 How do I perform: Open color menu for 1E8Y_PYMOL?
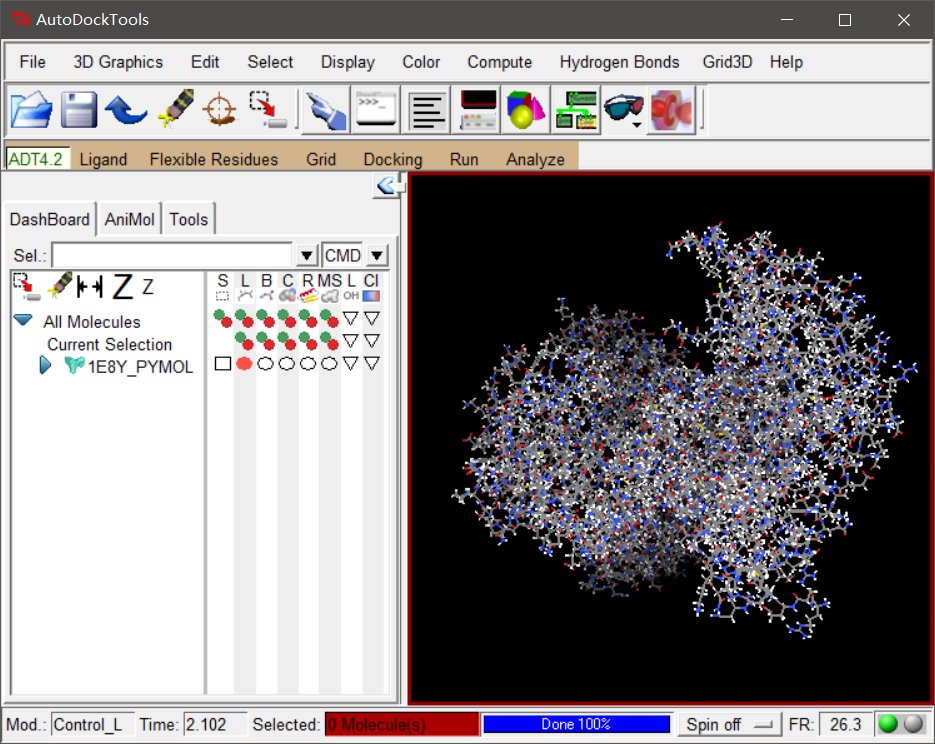pos(372,363)
